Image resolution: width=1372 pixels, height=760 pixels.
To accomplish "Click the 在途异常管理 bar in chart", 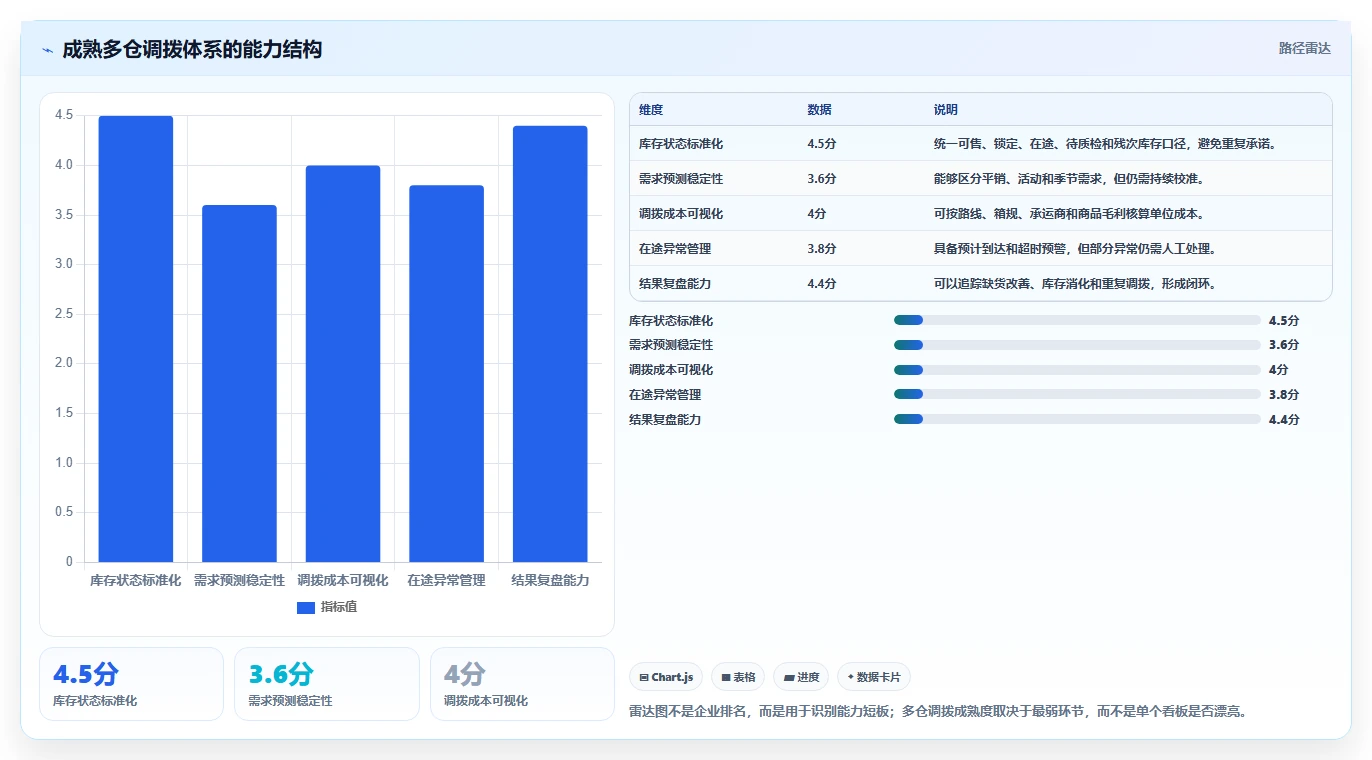I will coord(446,374).
